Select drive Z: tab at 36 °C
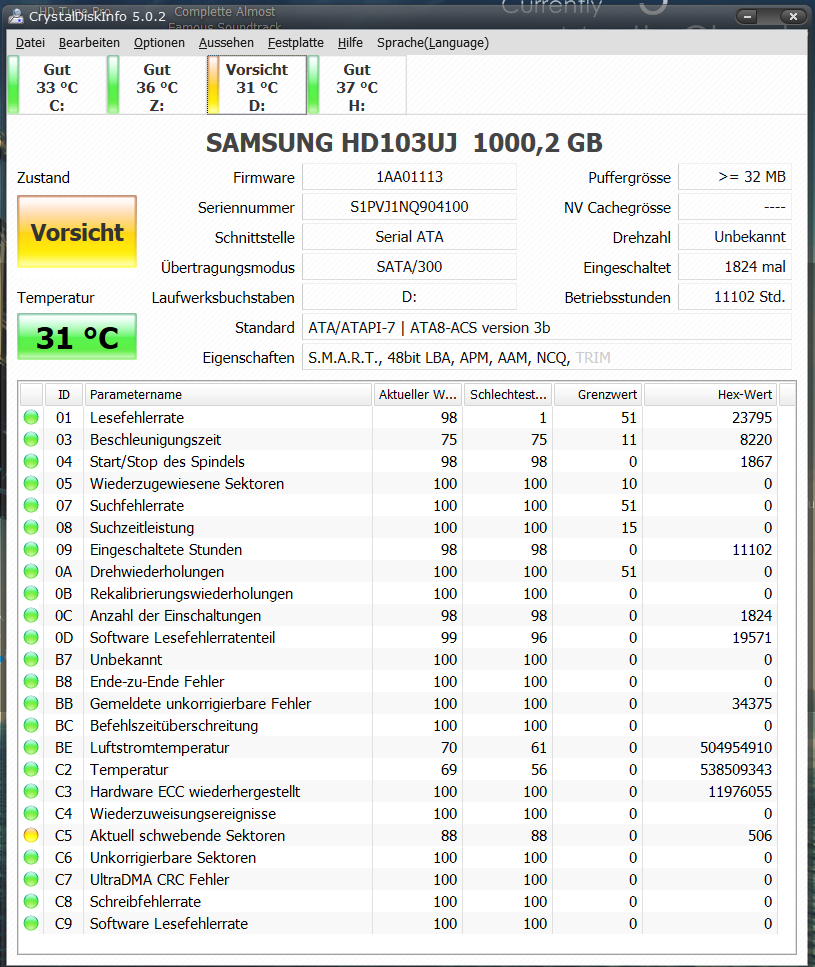Image resolution: width=815 pixels, height=967 pixels. pos(157,86)
